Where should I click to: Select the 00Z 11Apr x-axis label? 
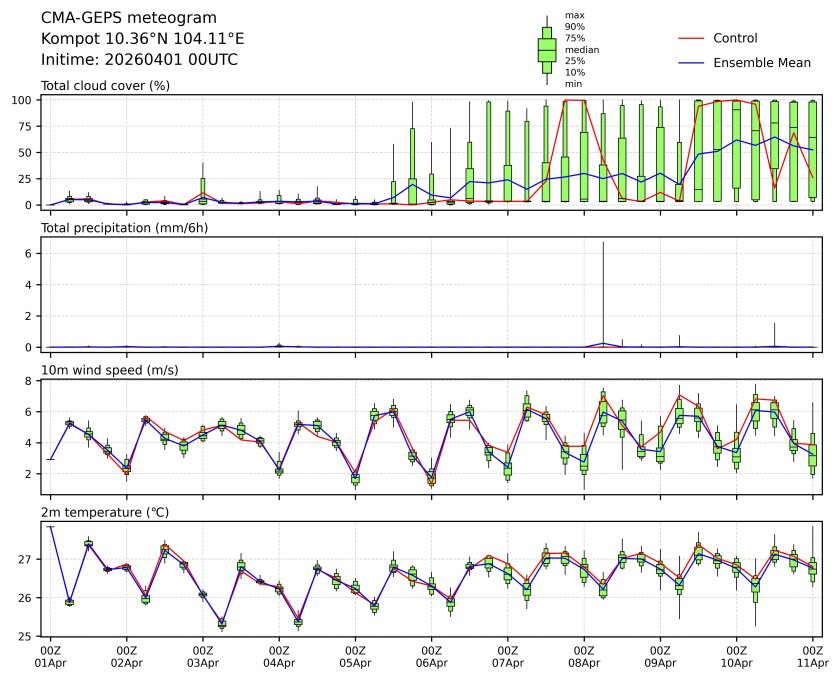[813, 656]
